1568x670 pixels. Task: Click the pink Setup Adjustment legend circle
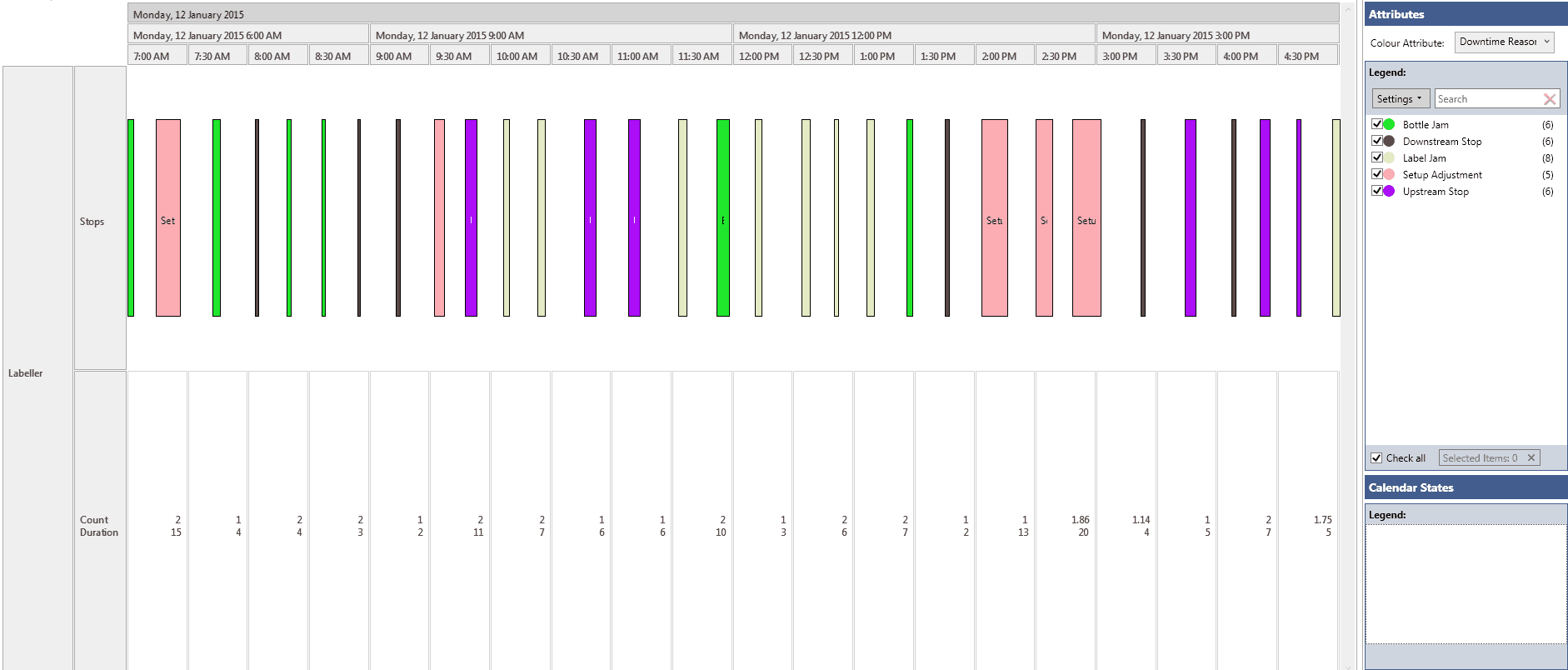1389,174
